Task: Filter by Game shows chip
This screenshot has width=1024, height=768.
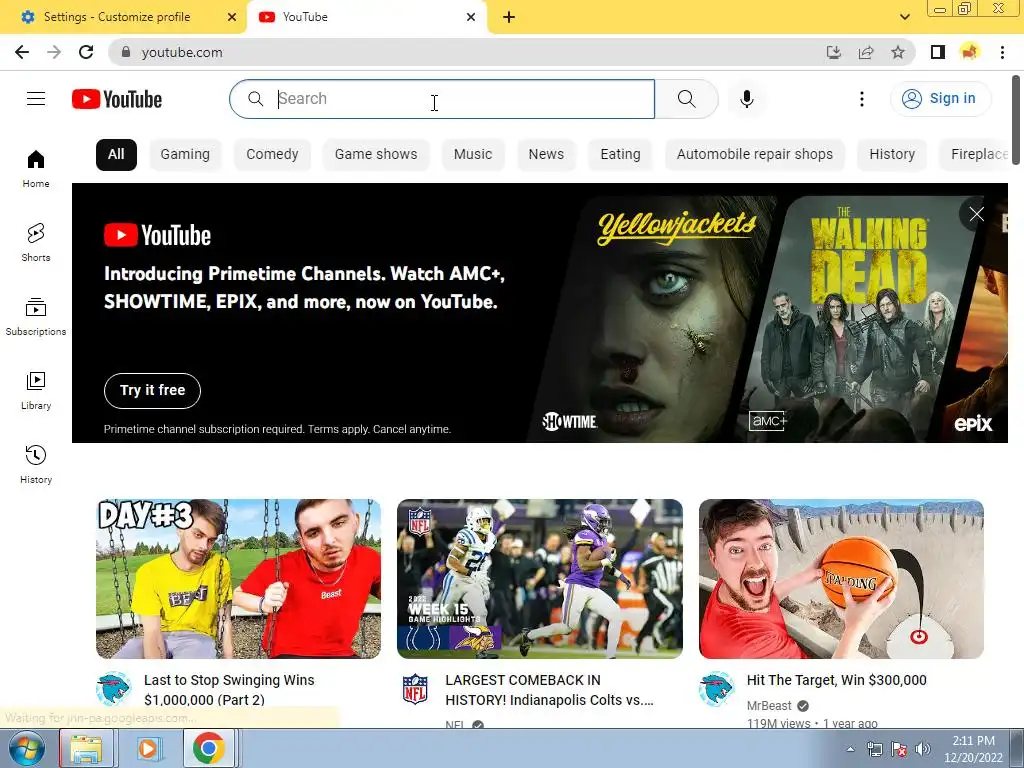Action: click(x=376, y=155)
